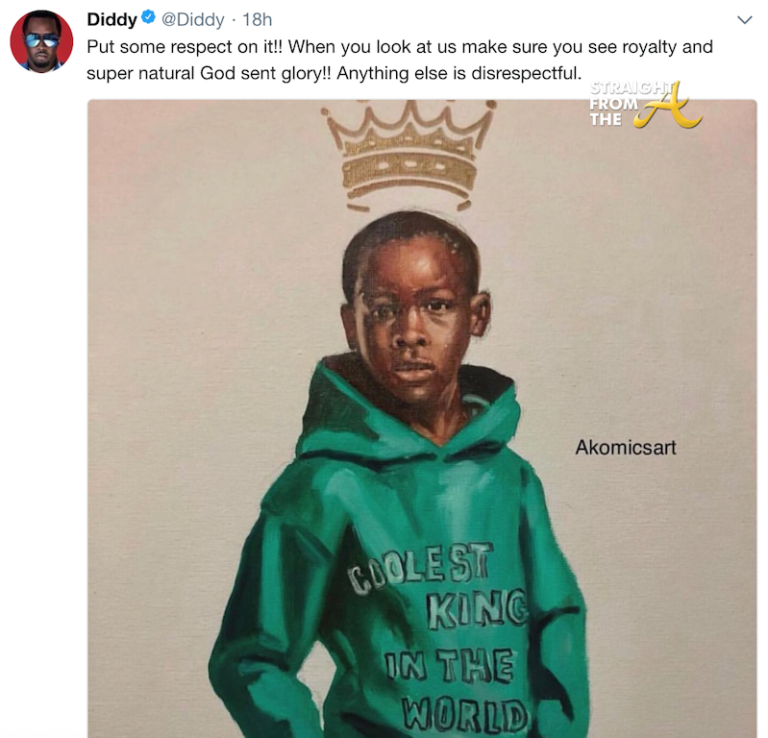Open the @Diddy handle link

click(x=192, y=20)
